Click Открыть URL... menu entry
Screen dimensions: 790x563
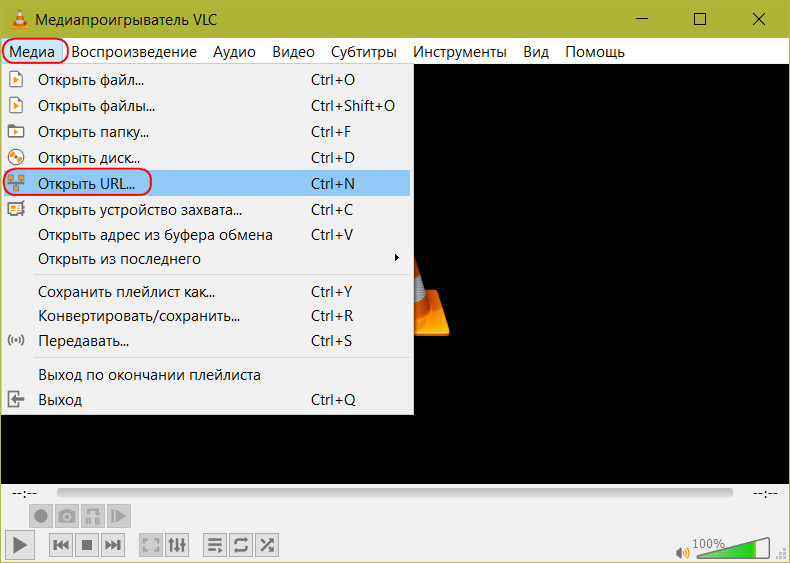click(x=207, y=183)
